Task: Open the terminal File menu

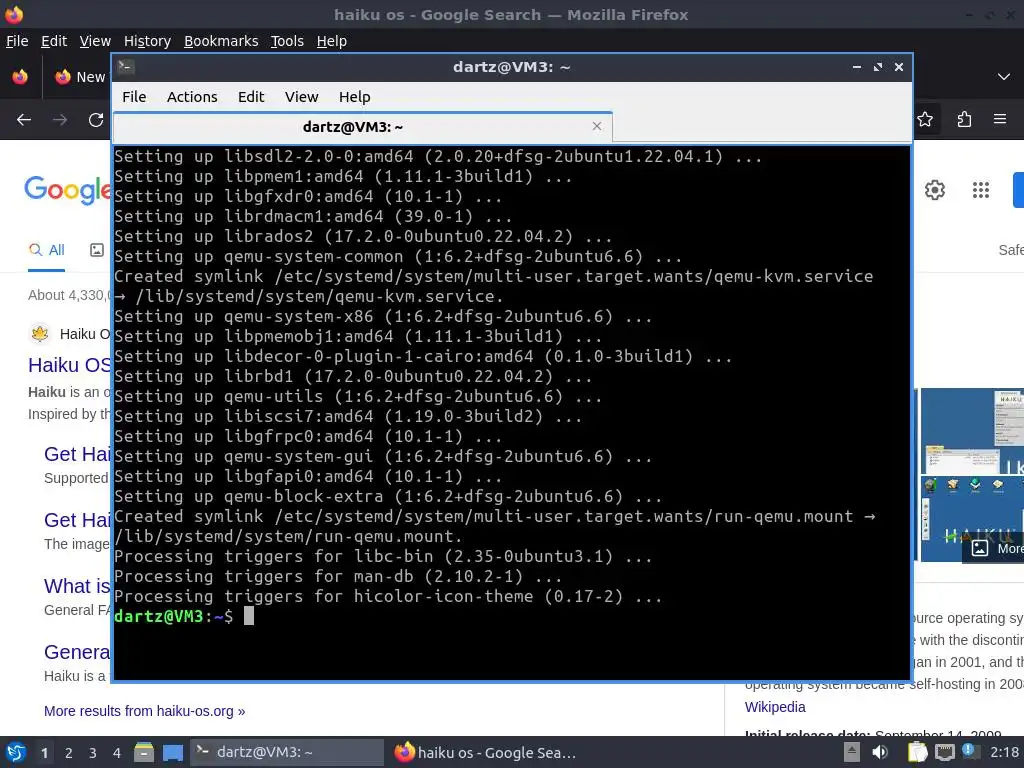Action: pos(134,97)
